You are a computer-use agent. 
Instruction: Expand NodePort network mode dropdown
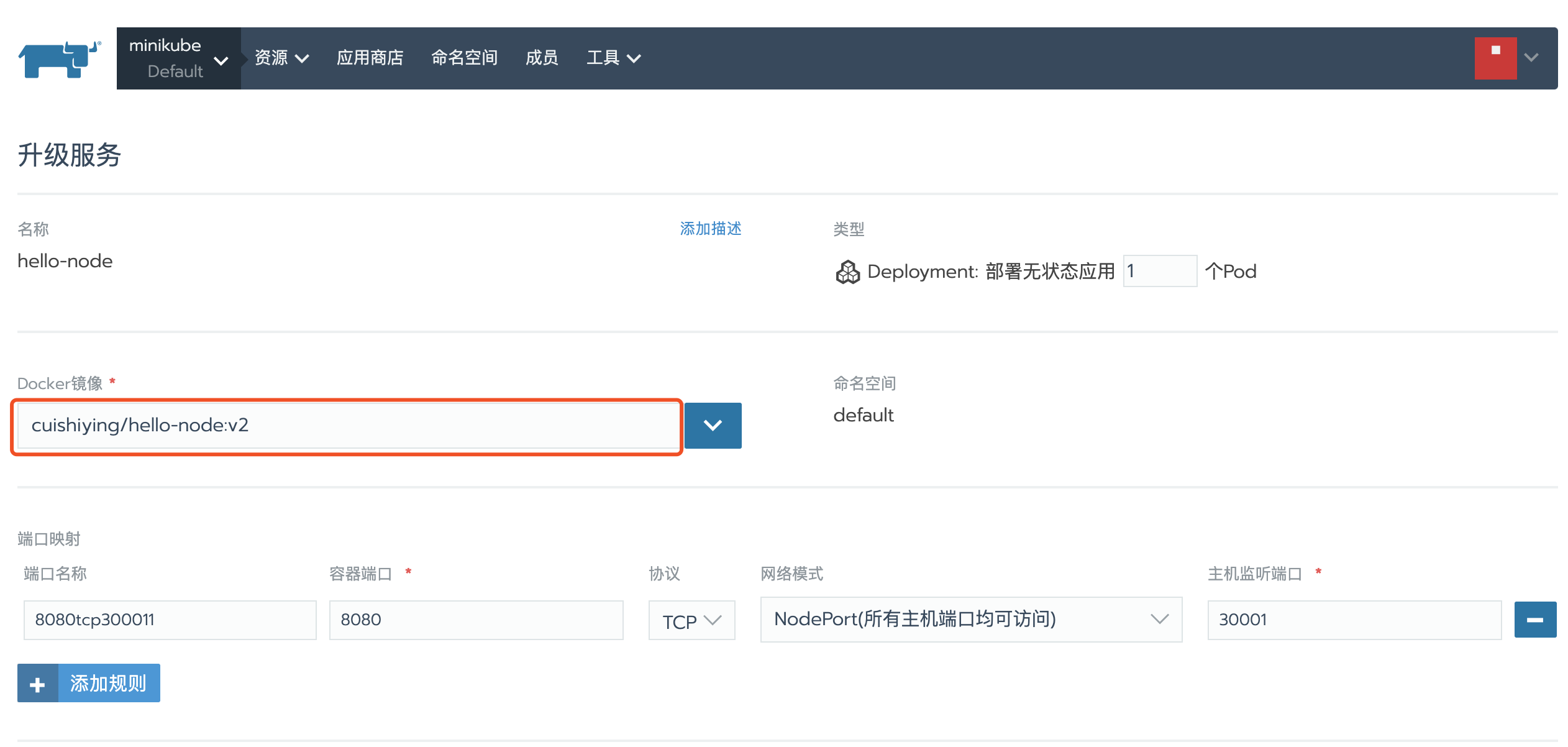coord(970,620)
